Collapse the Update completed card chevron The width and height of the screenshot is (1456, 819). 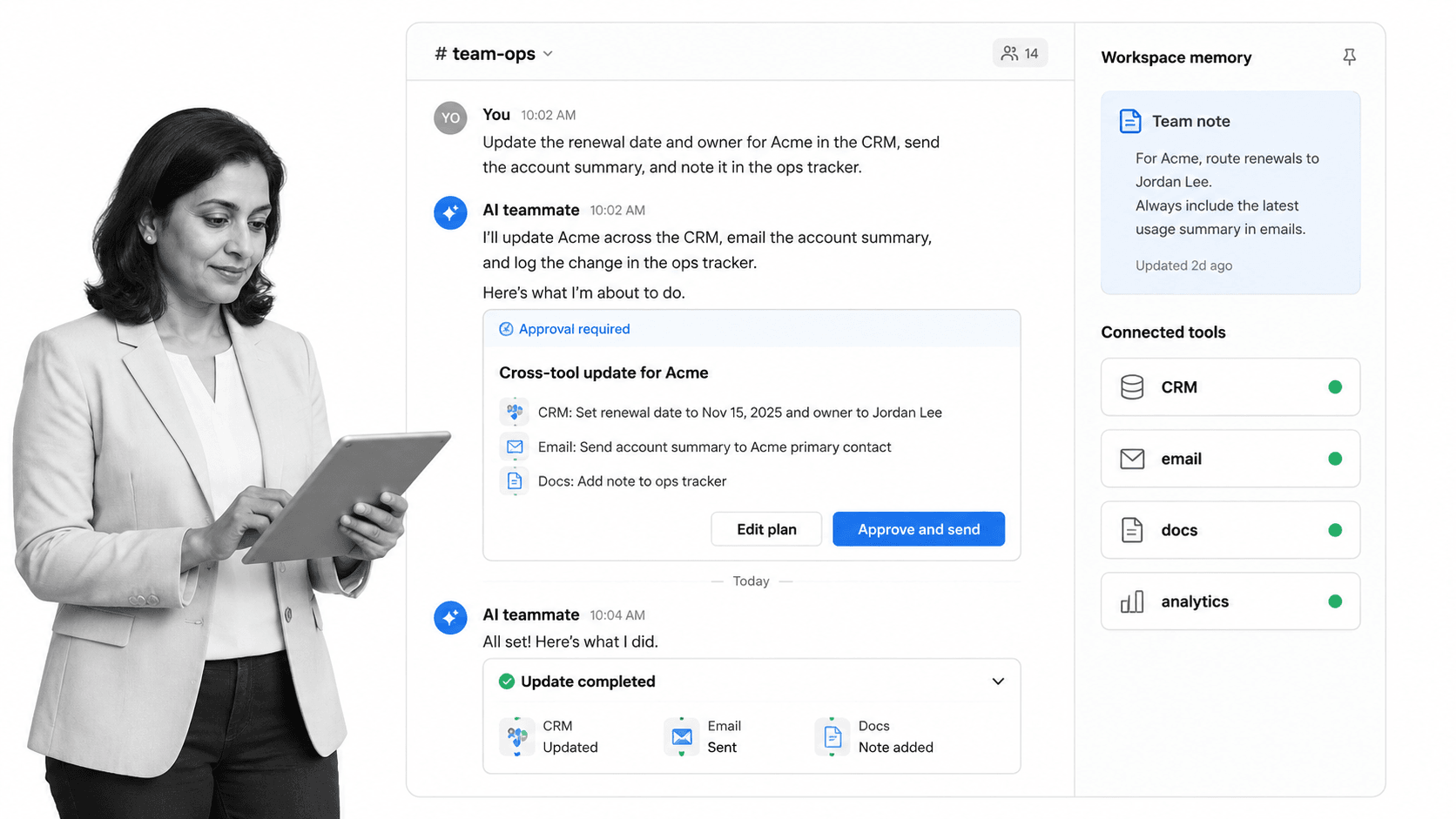(998, 681)
